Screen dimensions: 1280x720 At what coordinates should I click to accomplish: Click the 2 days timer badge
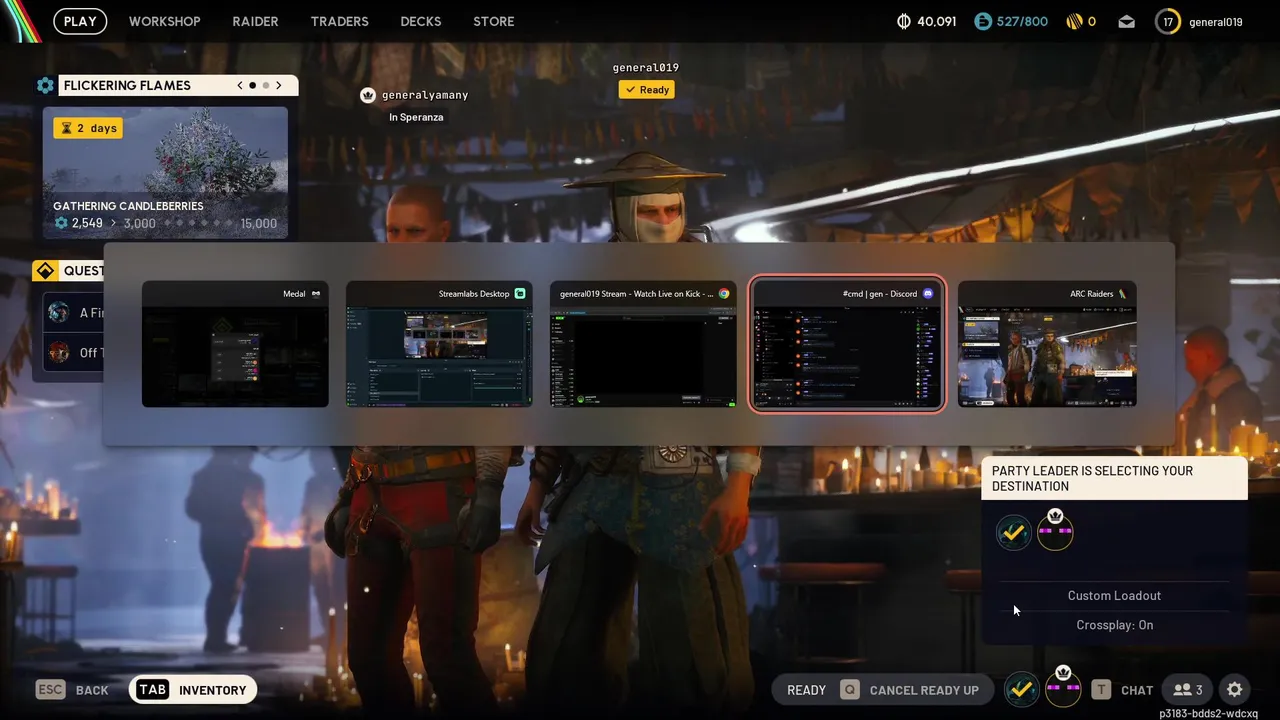88,128
